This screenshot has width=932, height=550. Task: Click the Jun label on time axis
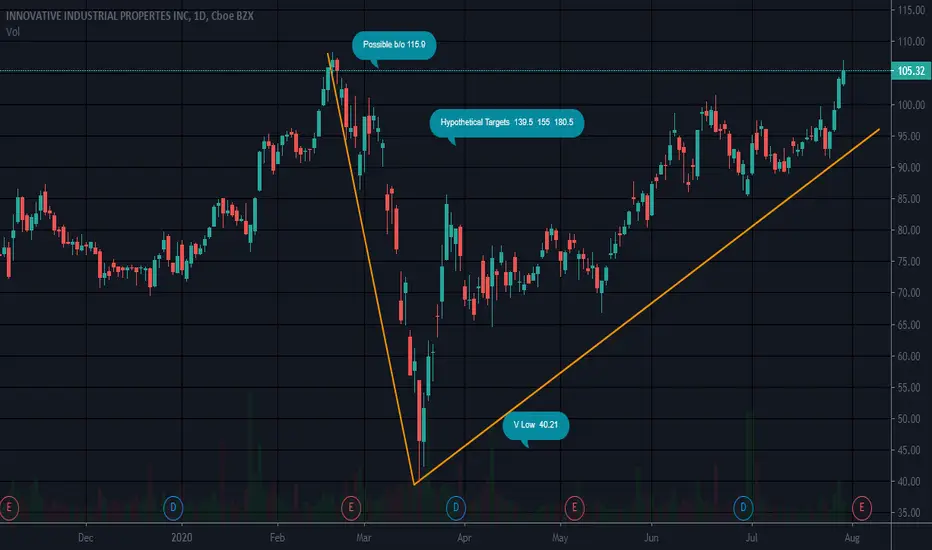[x=651, y=538]
